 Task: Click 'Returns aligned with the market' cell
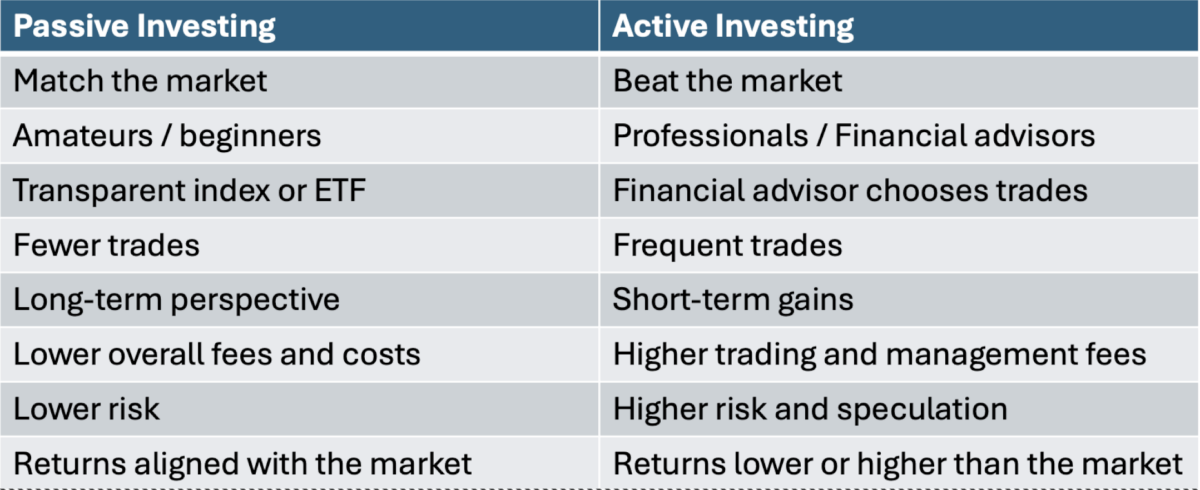coord(299,463)
